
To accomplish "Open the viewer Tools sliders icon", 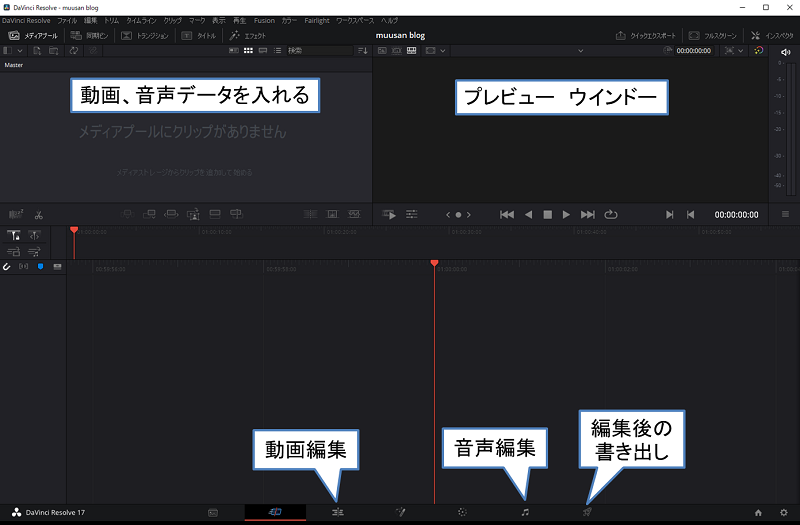I will tap(412, 215).
